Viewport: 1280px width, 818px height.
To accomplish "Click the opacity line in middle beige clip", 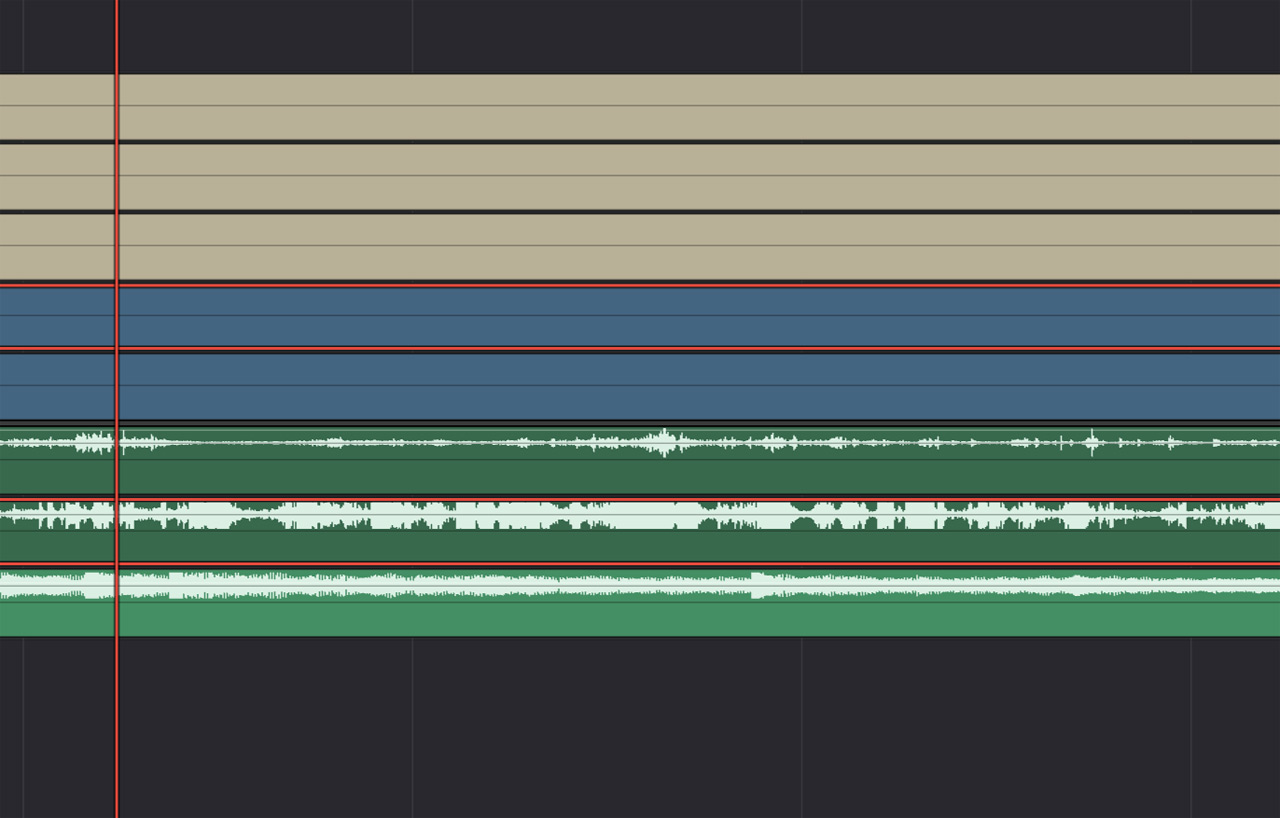I will click(x=640, y=175).
